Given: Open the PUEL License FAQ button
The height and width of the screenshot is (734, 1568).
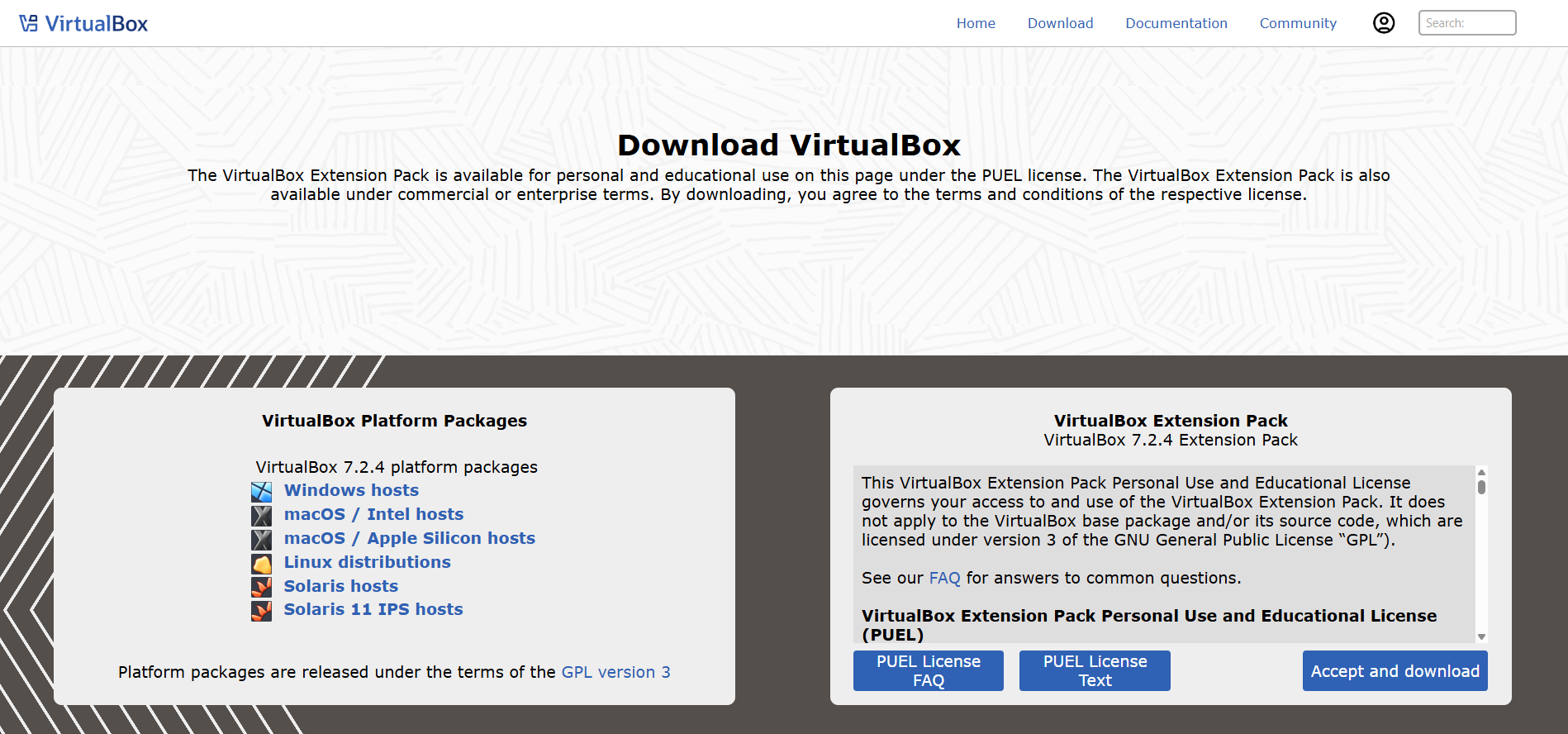Looking at the screenshot, I should coord(928,670).
